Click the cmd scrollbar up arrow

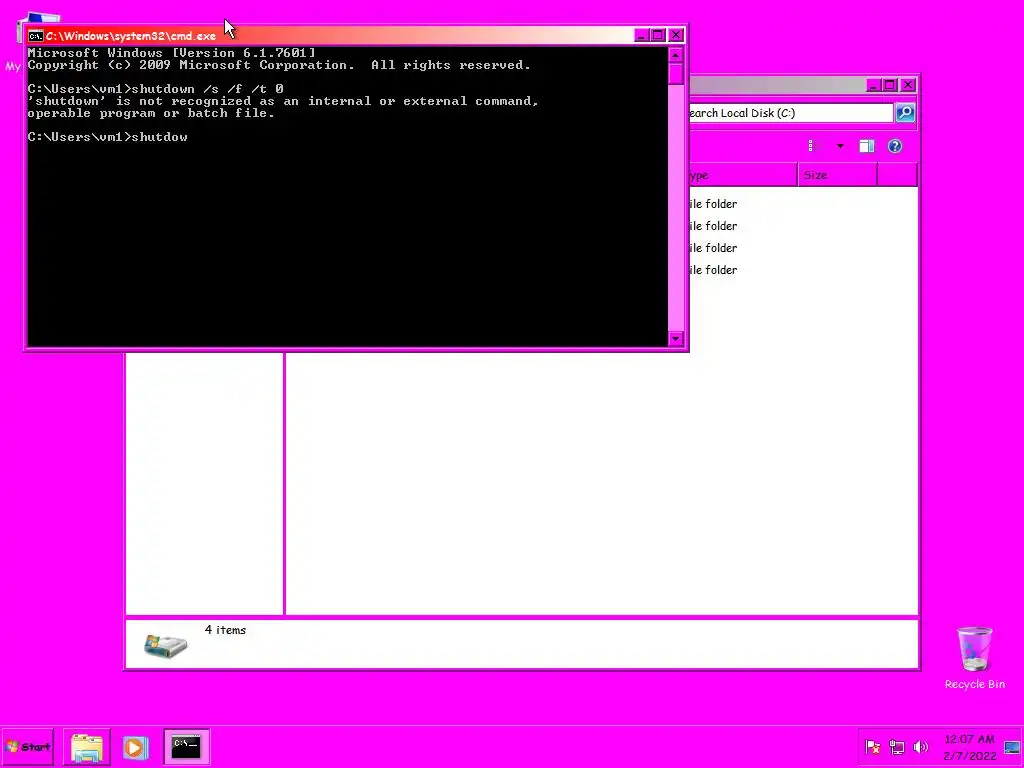click(676, 55)
